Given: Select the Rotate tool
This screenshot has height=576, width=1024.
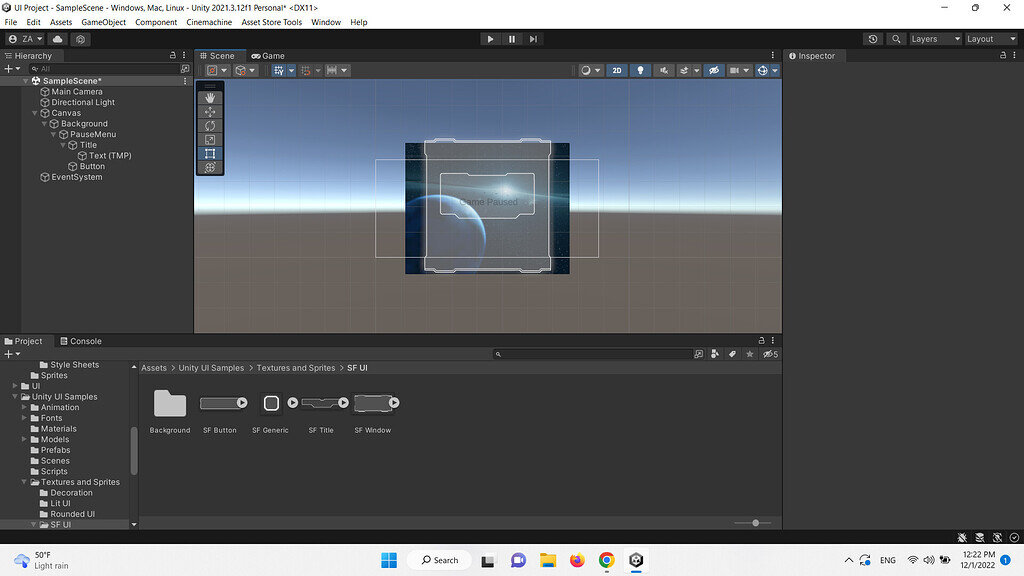Looking at the screenshot, I should pyautogui.click(x=209, y=125).
